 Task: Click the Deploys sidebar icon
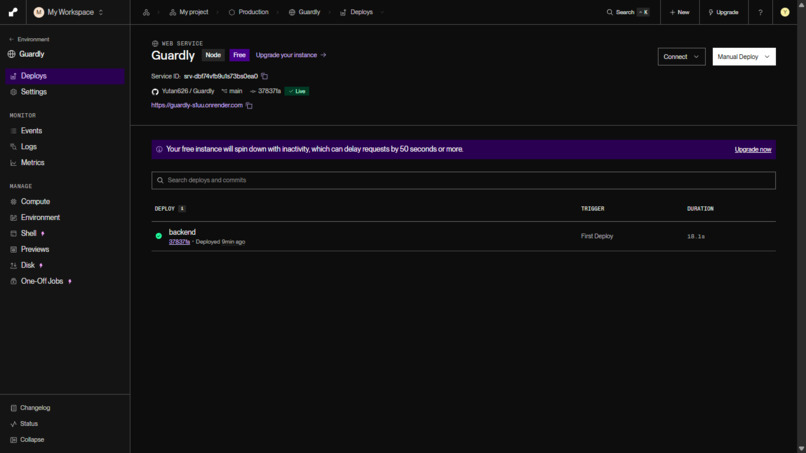pos(13,76)
